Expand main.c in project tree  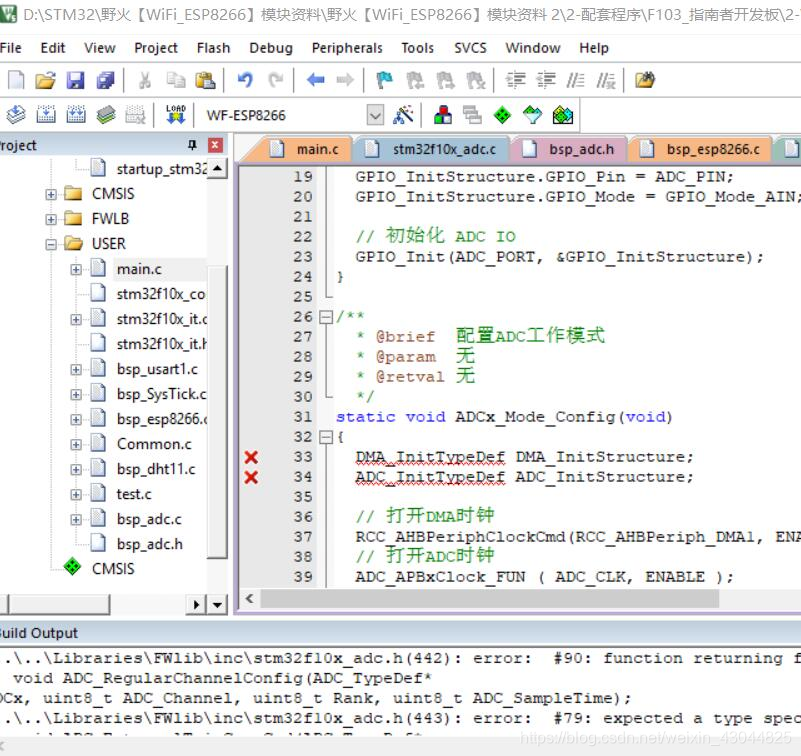pyautogui.click(x=76, y=269)
